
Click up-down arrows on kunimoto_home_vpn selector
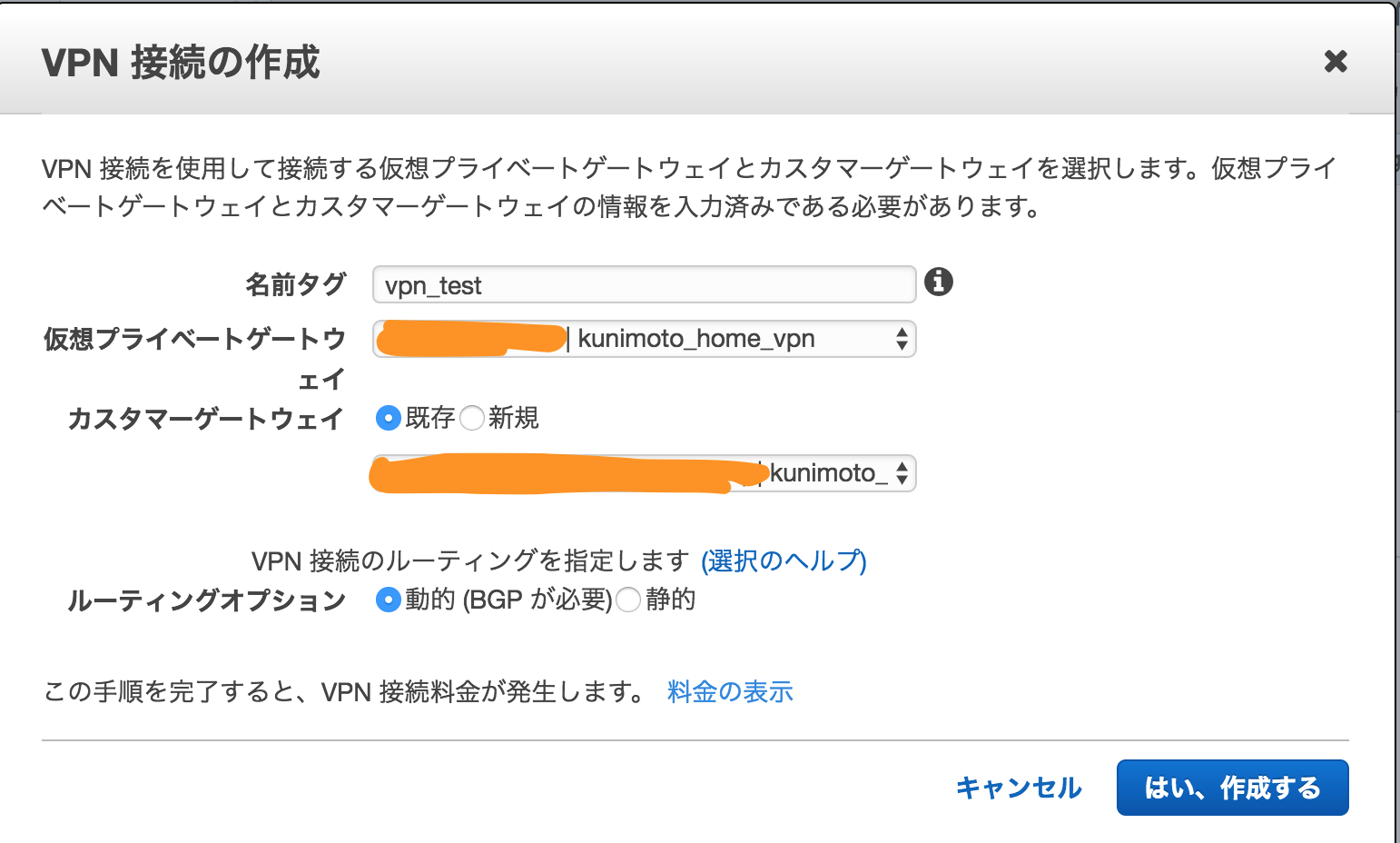pos(902,339)
